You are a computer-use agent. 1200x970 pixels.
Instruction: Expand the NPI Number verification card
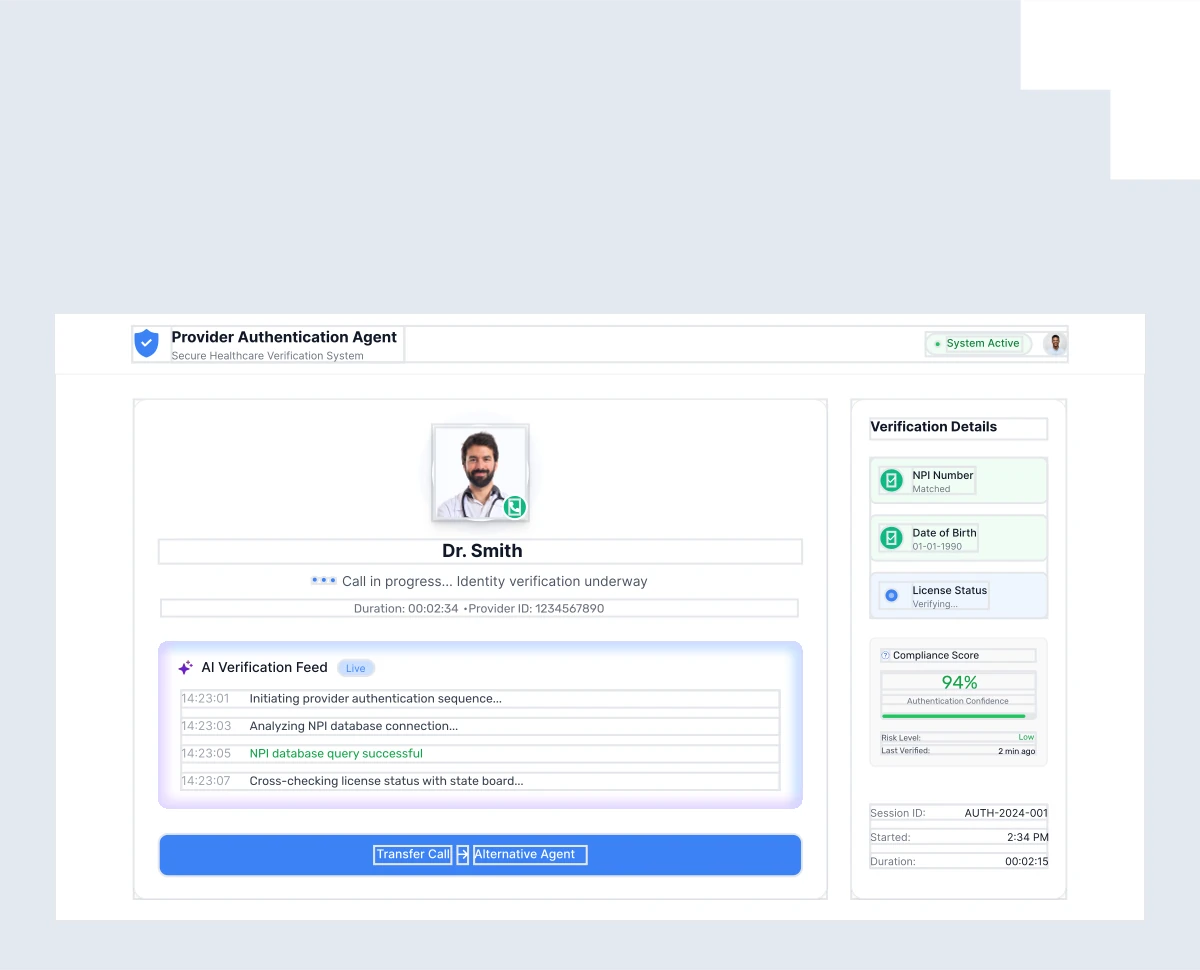point(957,479)
